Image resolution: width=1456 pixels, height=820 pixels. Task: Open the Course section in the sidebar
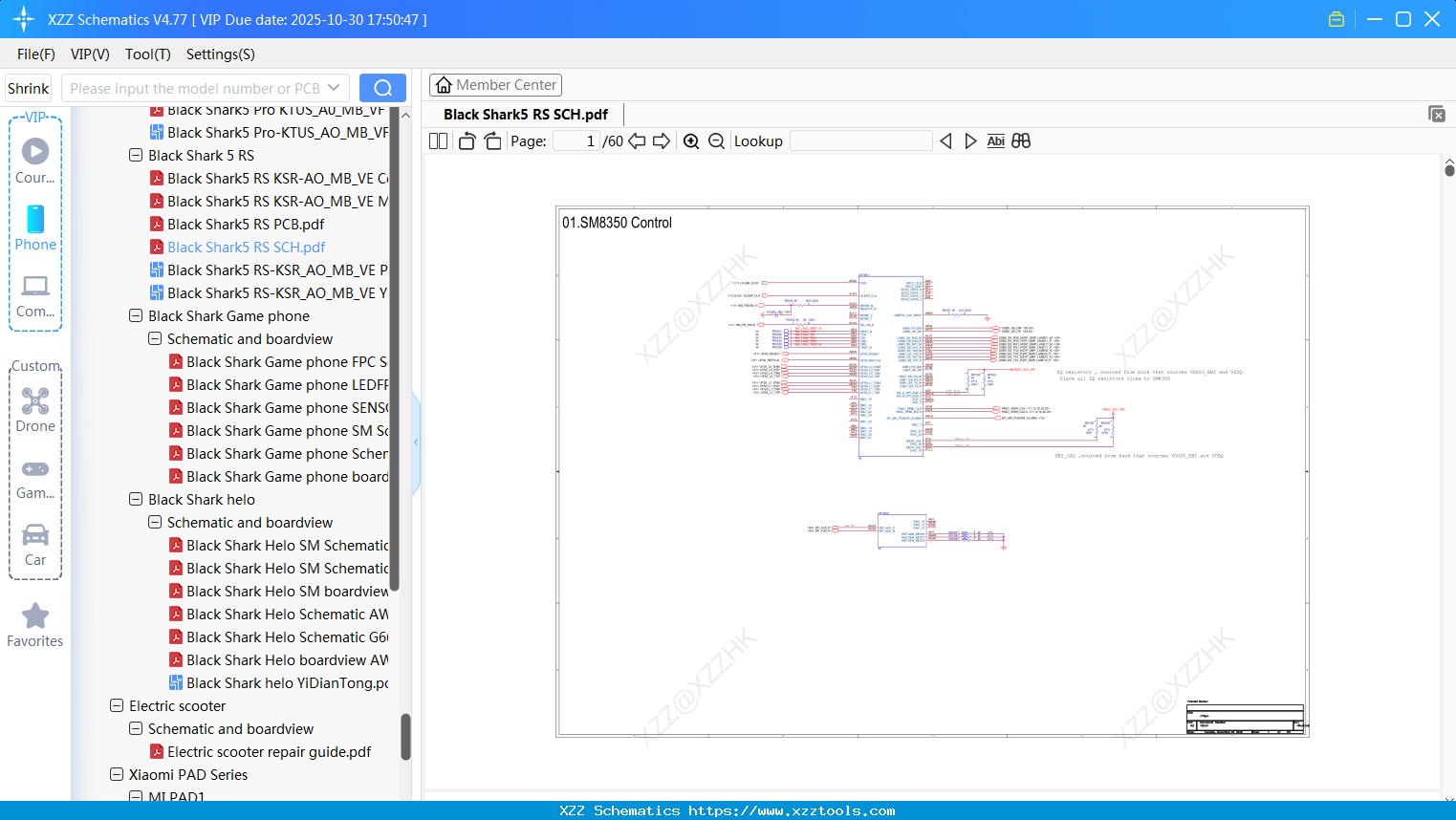coord(35,161)
